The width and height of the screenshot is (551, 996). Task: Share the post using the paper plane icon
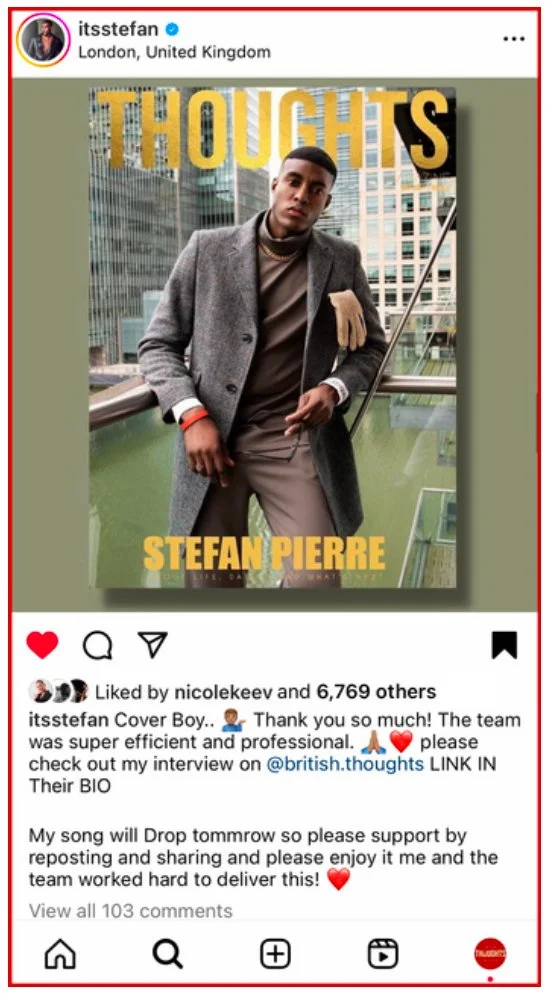(x=153, y=645)
